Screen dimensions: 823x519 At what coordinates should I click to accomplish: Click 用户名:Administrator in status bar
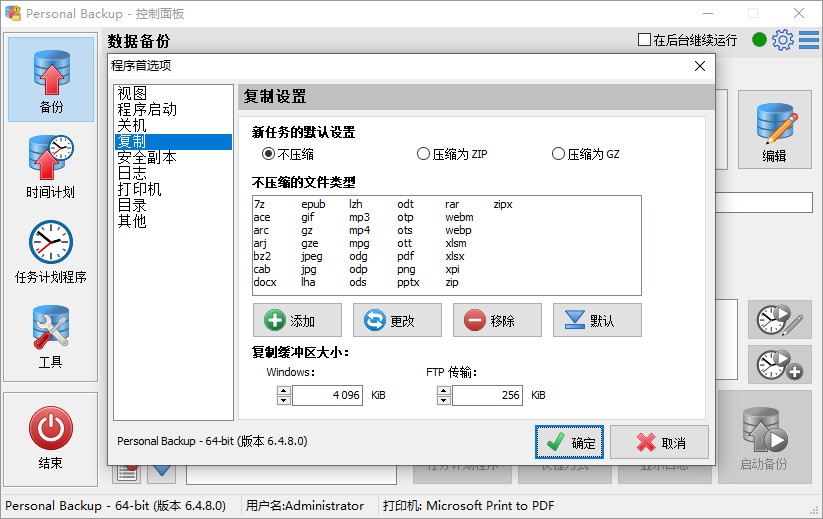pyautogui.click(x=305, y=506)
